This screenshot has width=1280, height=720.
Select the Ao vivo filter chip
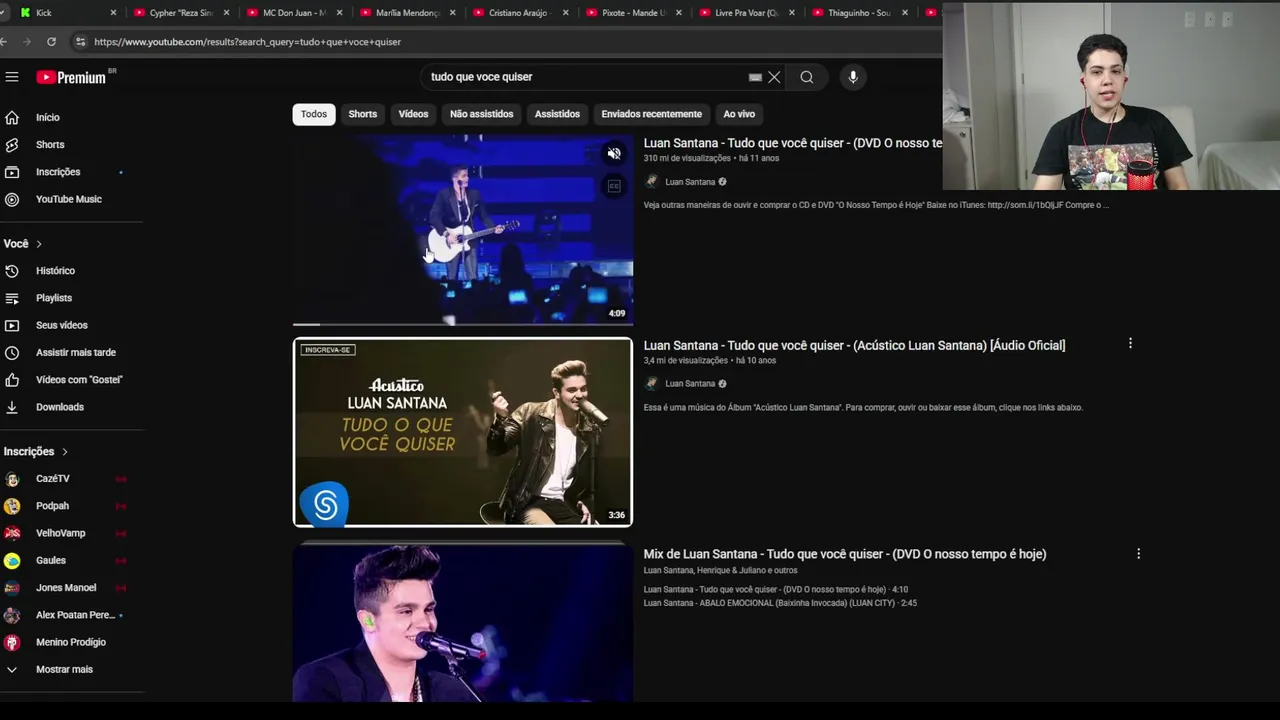pyautogui.click(x=739, y=114)
